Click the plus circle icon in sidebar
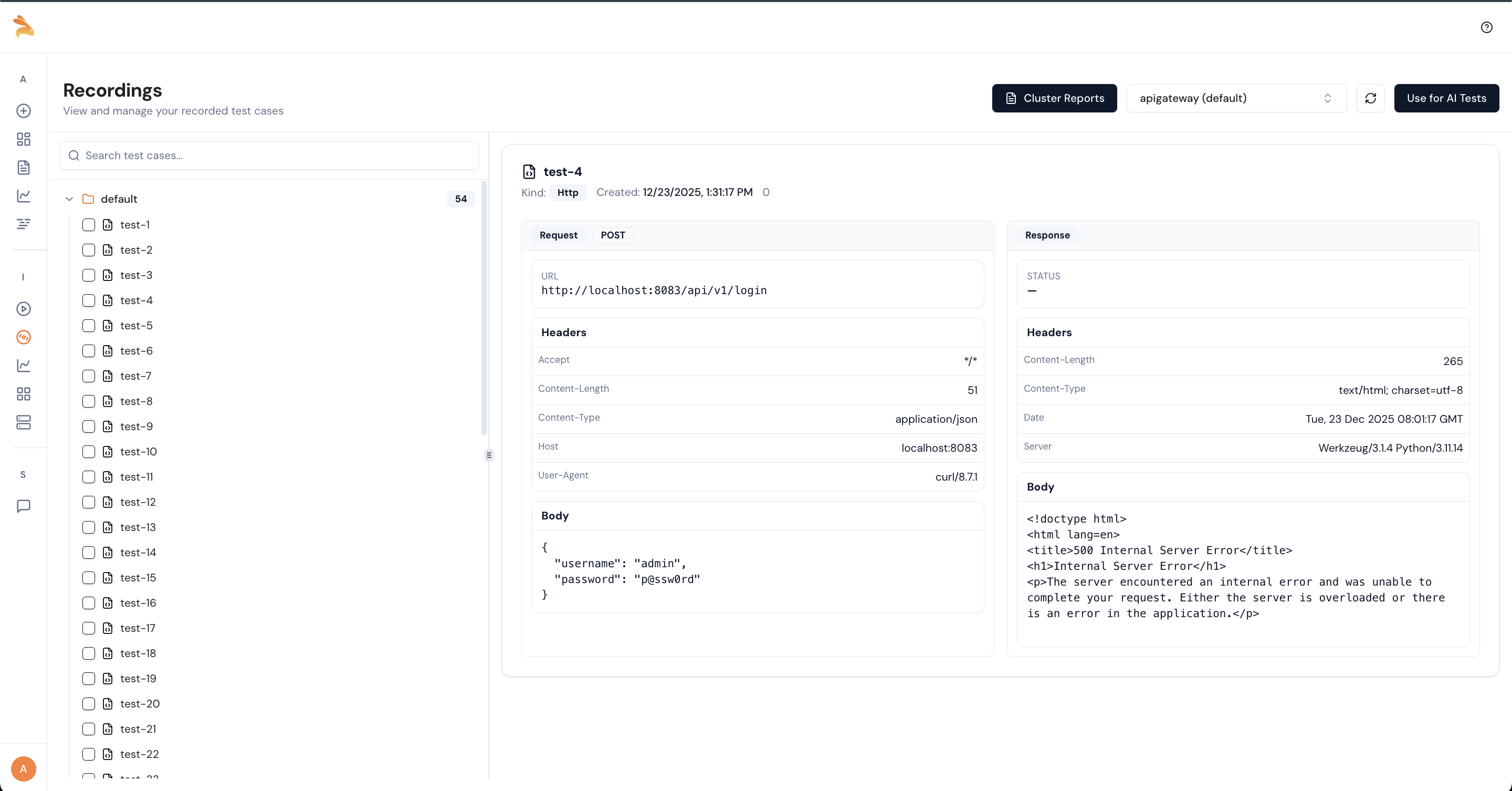Viewport: 1512px width, 791px height. [24, 110]
